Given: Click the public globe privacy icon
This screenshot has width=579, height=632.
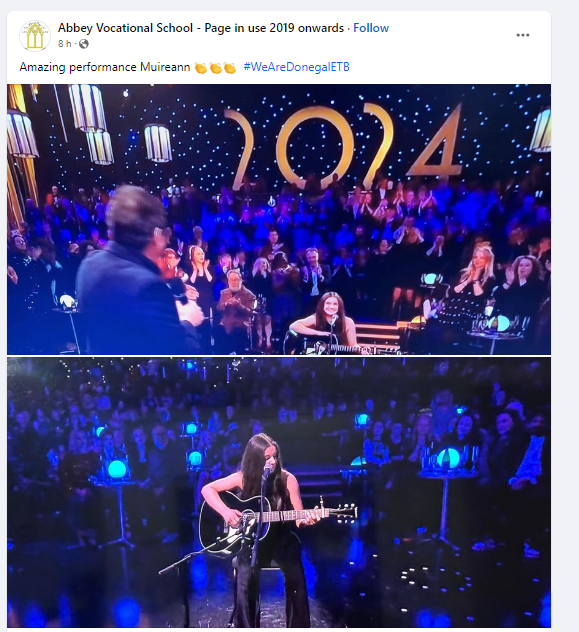Looking at the screenshot, I should [x=84, y=44].
